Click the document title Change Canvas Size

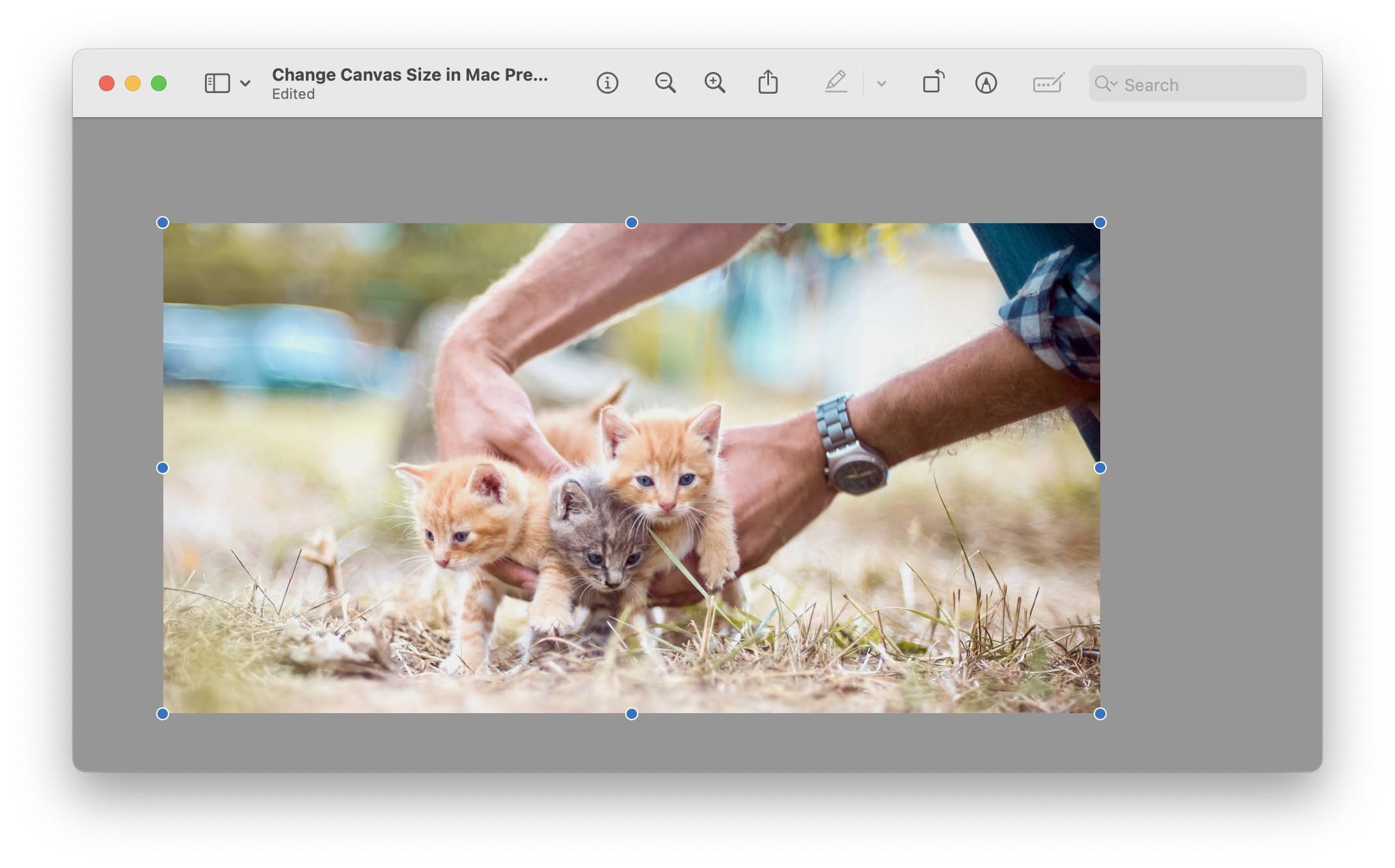410,75
